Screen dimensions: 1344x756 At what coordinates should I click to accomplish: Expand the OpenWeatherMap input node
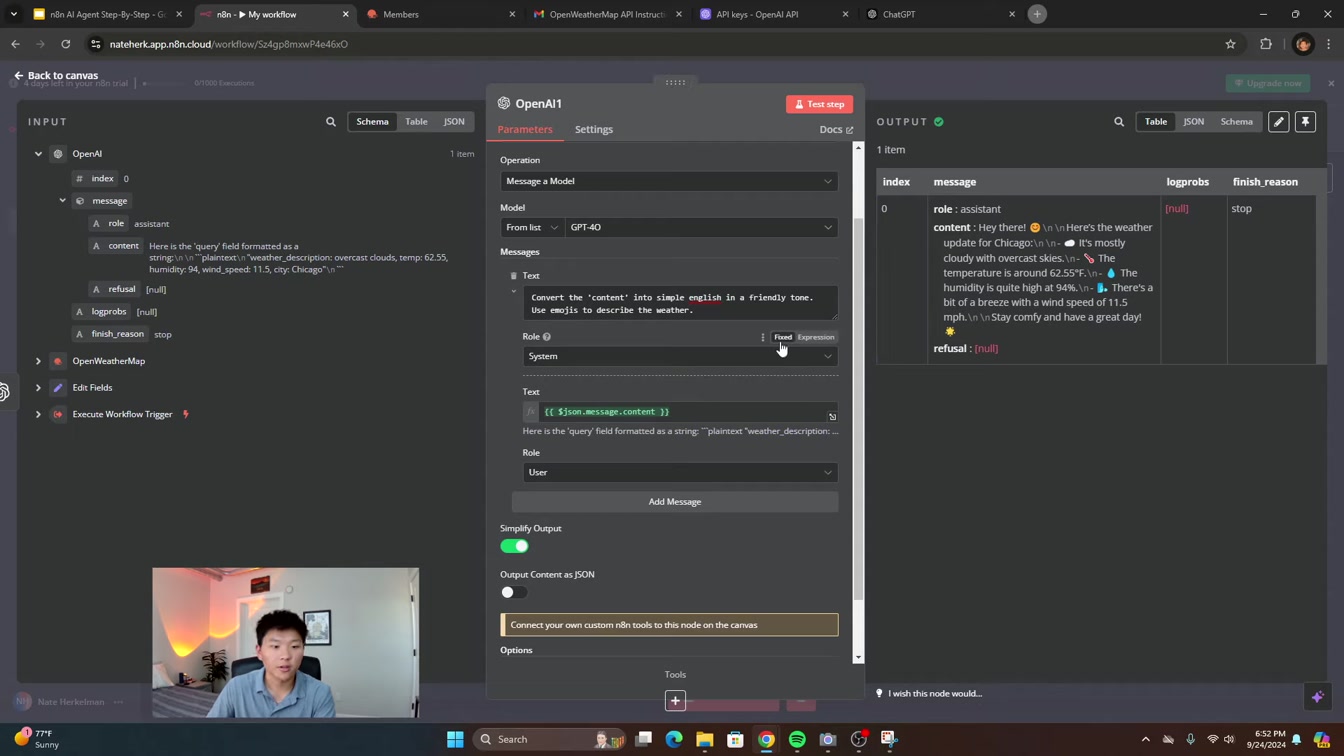pyautogui.click(x=38, y=361)
